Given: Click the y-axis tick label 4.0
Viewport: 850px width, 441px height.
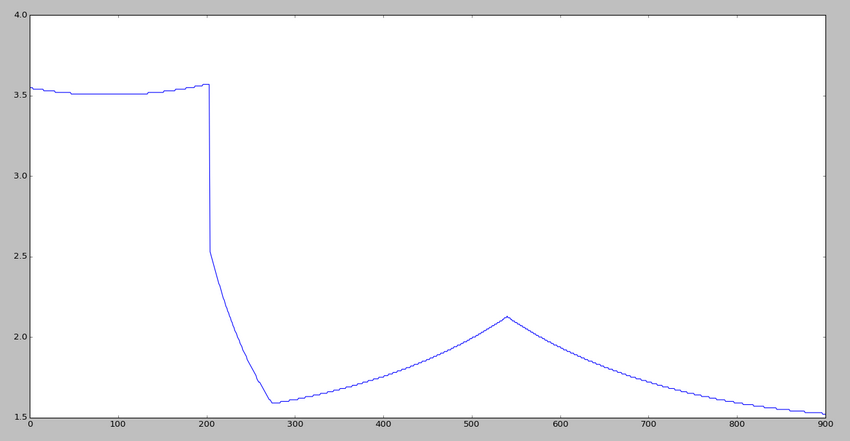Looking at the screenshot, I should [17, 15].
